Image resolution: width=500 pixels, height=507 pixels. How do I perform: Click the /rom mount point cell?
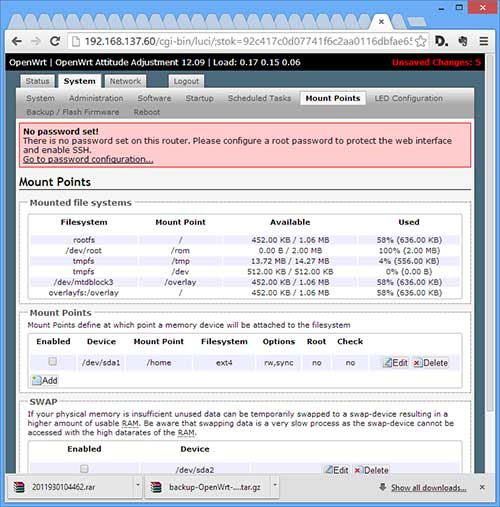coord(180,250)
